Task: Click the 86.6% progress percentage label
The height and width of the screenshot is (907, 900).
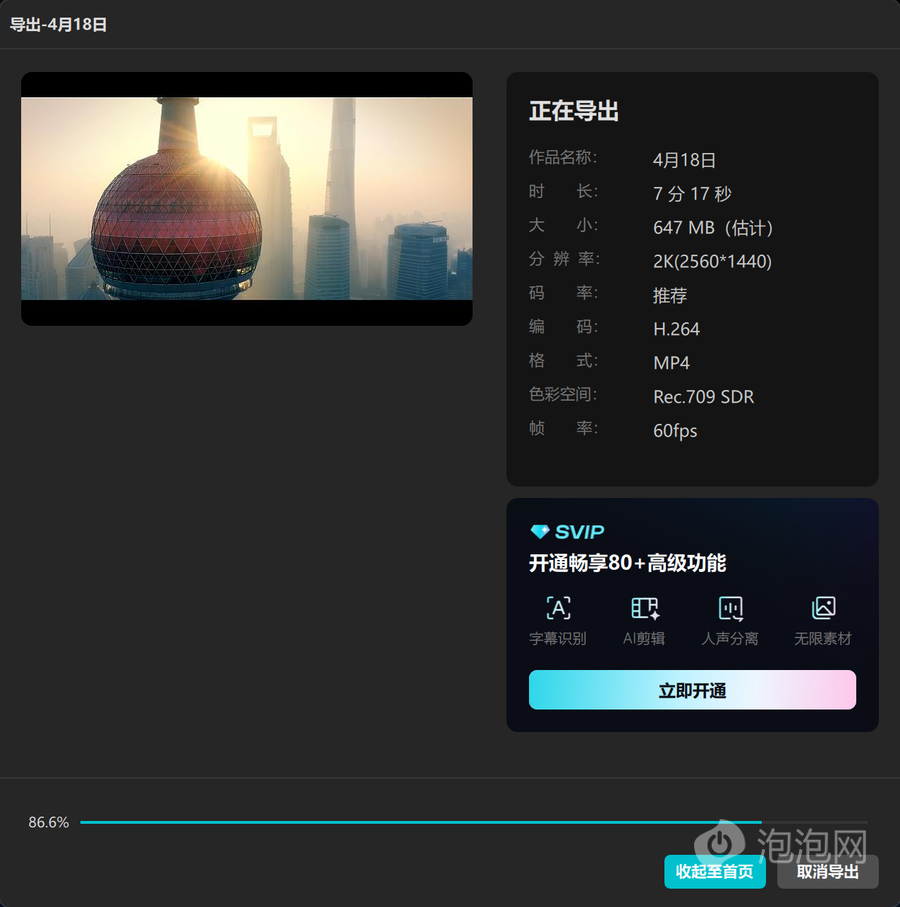Action: (x=49, y=823)
